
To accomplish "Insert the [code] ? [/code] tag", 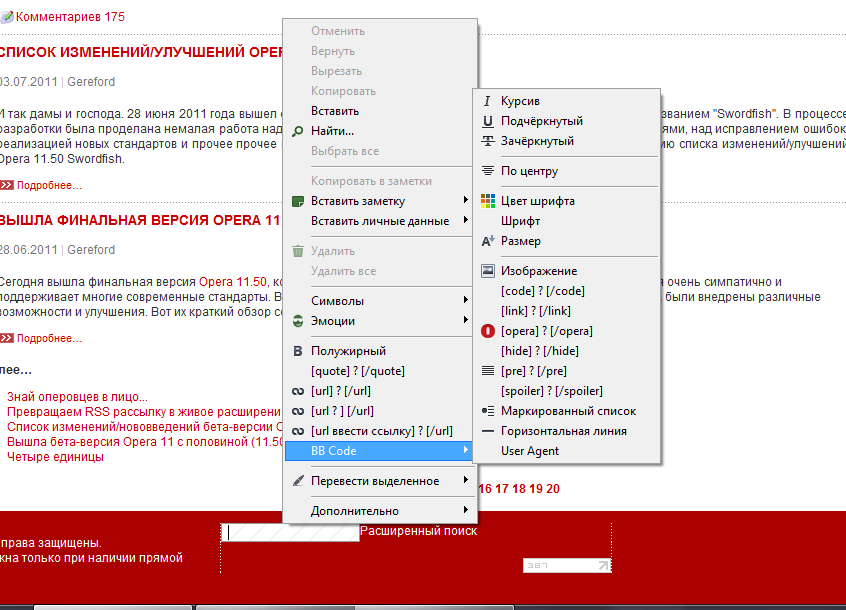I will [x=567, y=291].
